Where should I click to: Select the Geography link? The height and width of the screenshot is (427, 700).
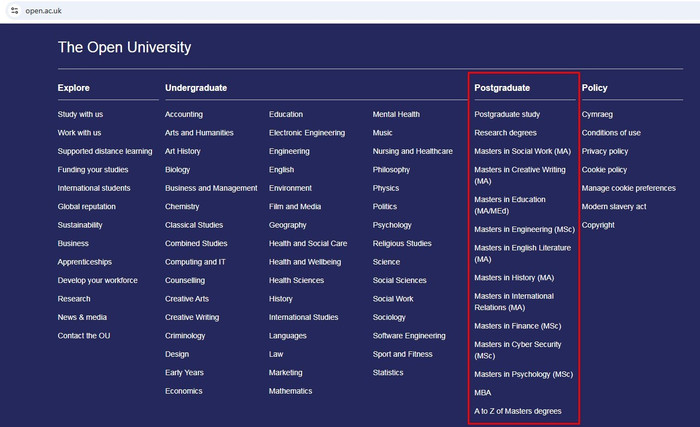(x=288, y=225)
